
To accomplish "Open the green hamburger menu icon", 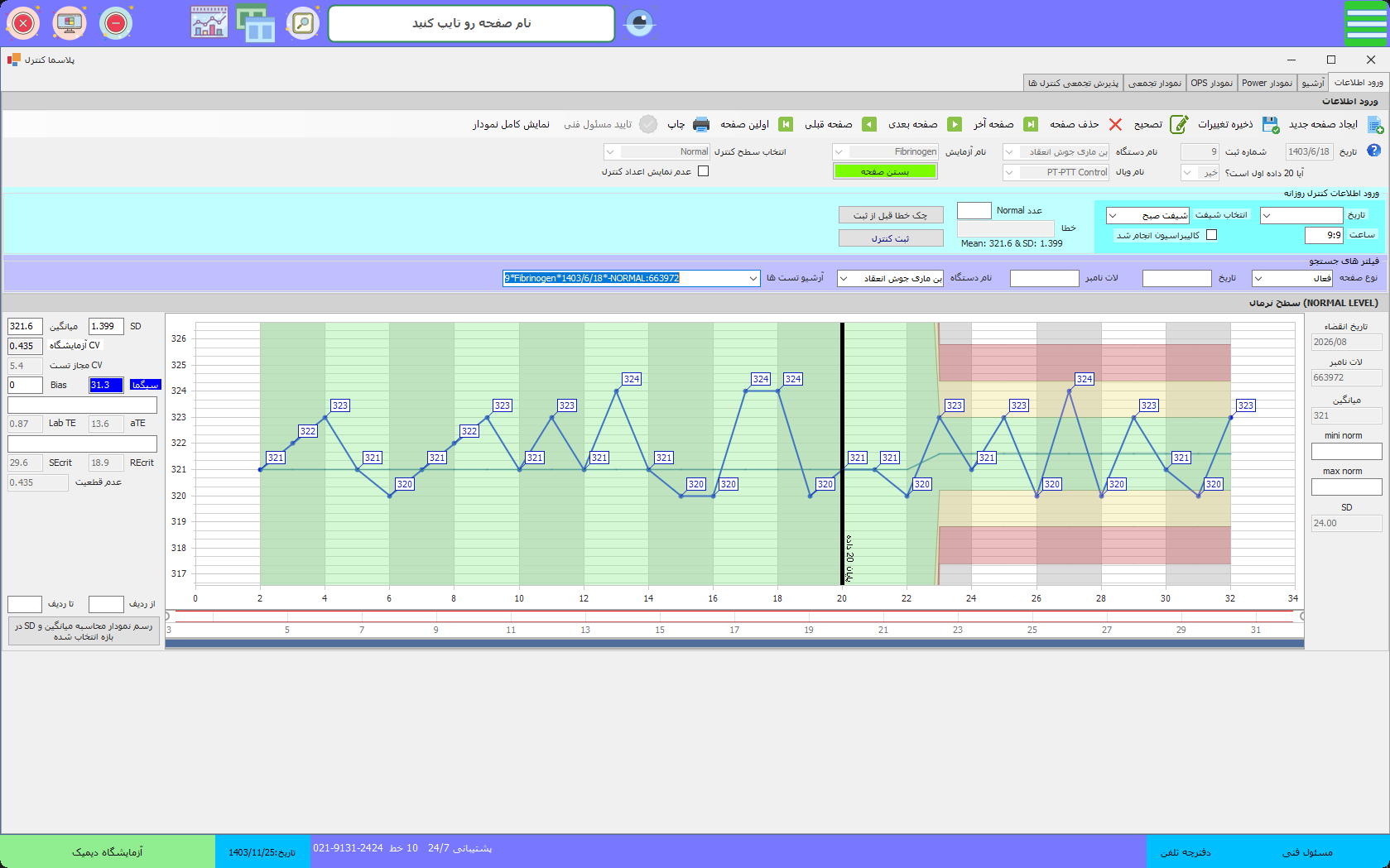I will tap(1365, 23).
